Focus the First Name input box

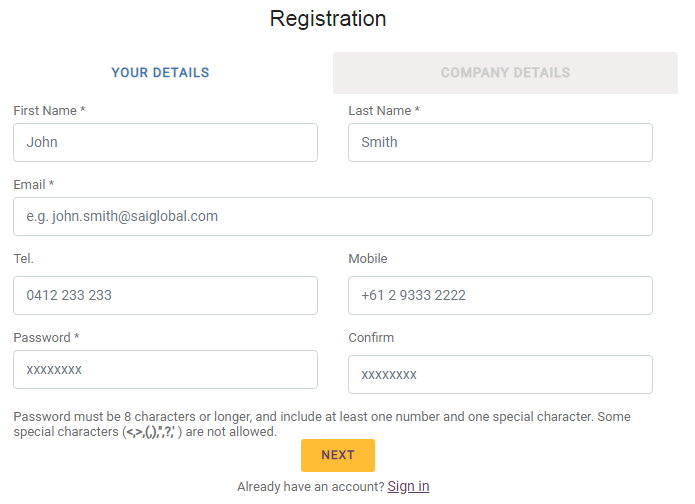pyautogui.click(x=165, y=143)
